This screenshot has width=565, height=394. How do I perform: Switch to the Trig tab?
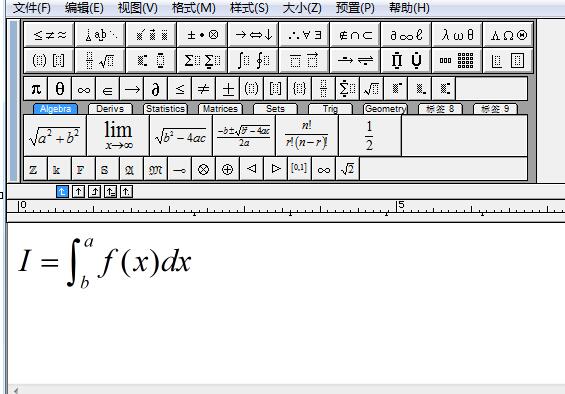[330, 109]
